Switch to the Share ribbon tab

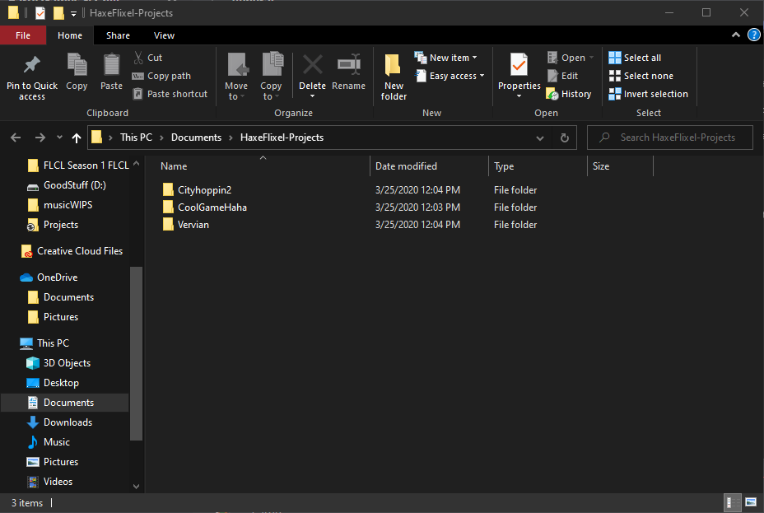(x=118, y=36)
